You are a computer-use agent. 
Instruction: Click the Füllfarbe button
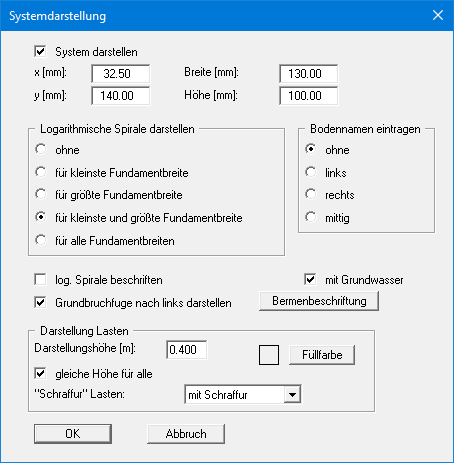[322, 355]
